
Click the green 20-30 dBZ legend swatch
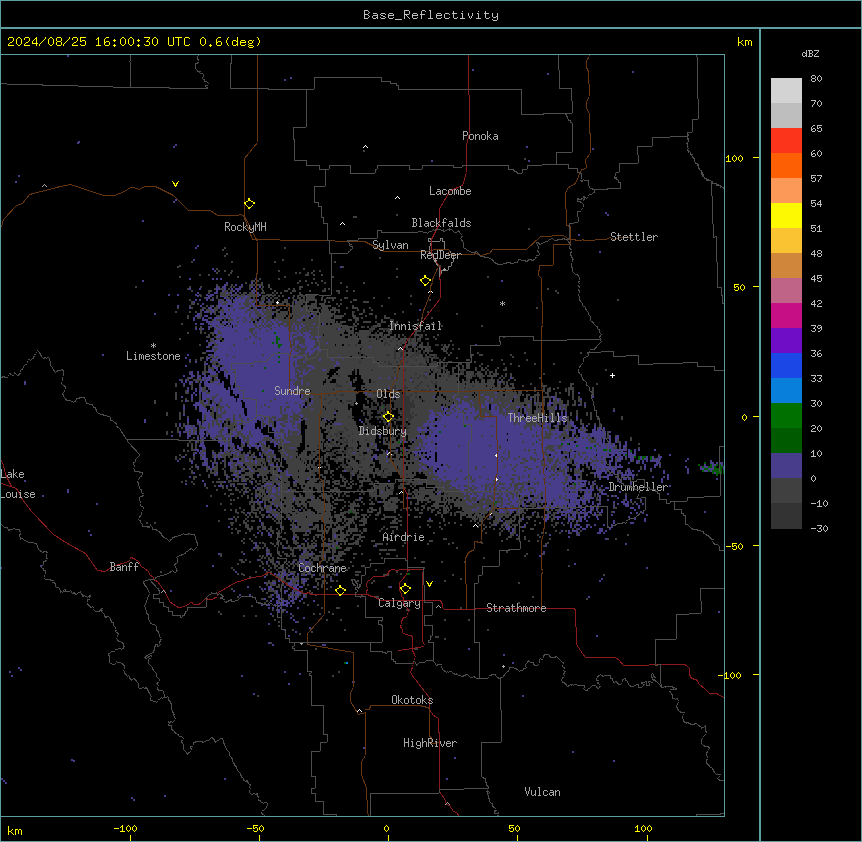786,416
